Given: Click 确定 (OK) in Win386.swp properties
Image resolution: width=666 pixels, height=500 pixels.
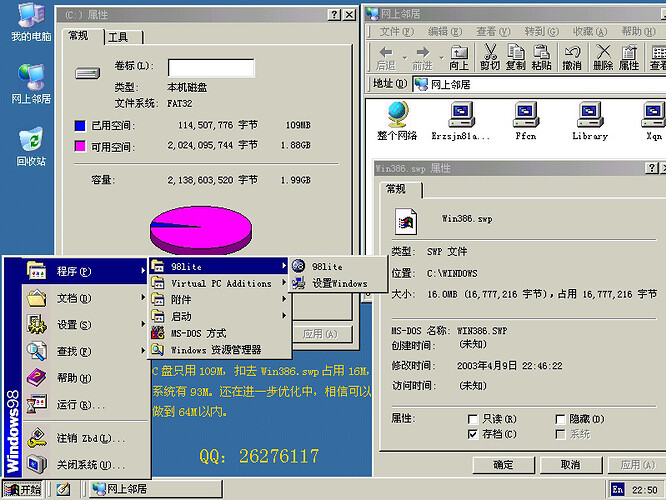Looking at the screenshot, I should 503,465.
